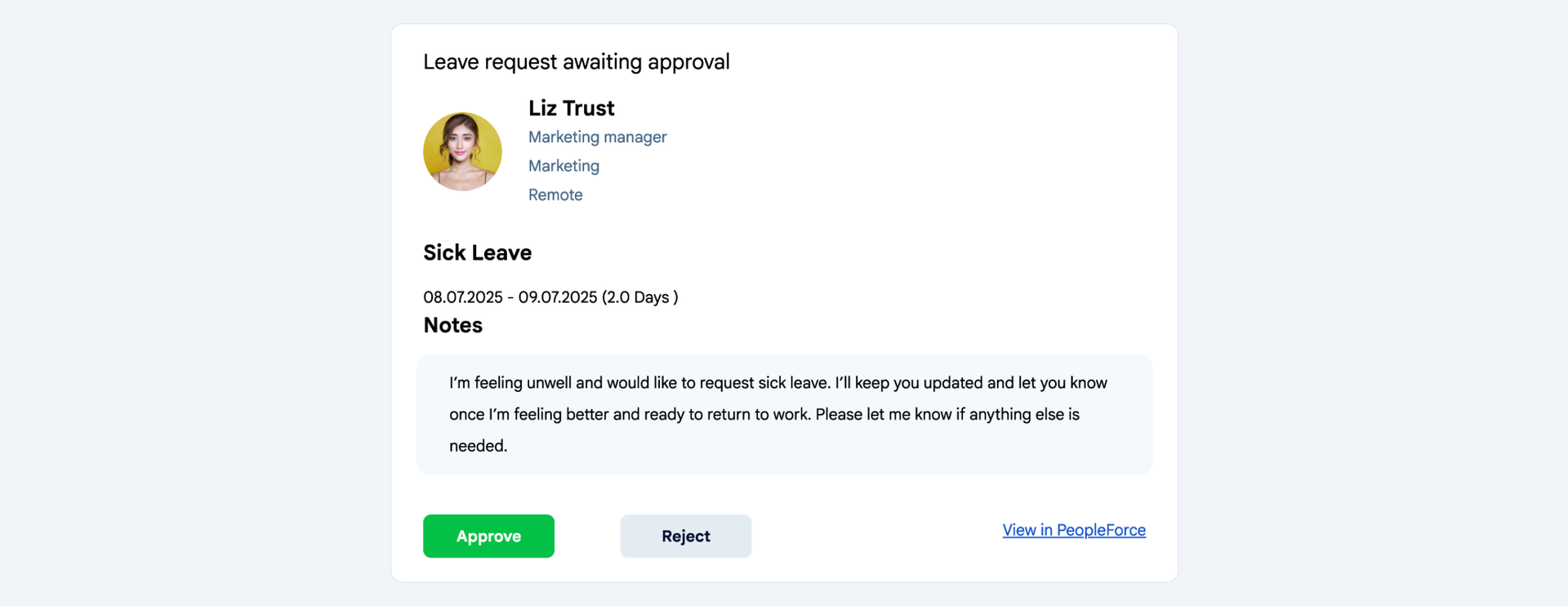
Task: Click the "ready to return to work" phrase
Action: (x=727, y=414)
